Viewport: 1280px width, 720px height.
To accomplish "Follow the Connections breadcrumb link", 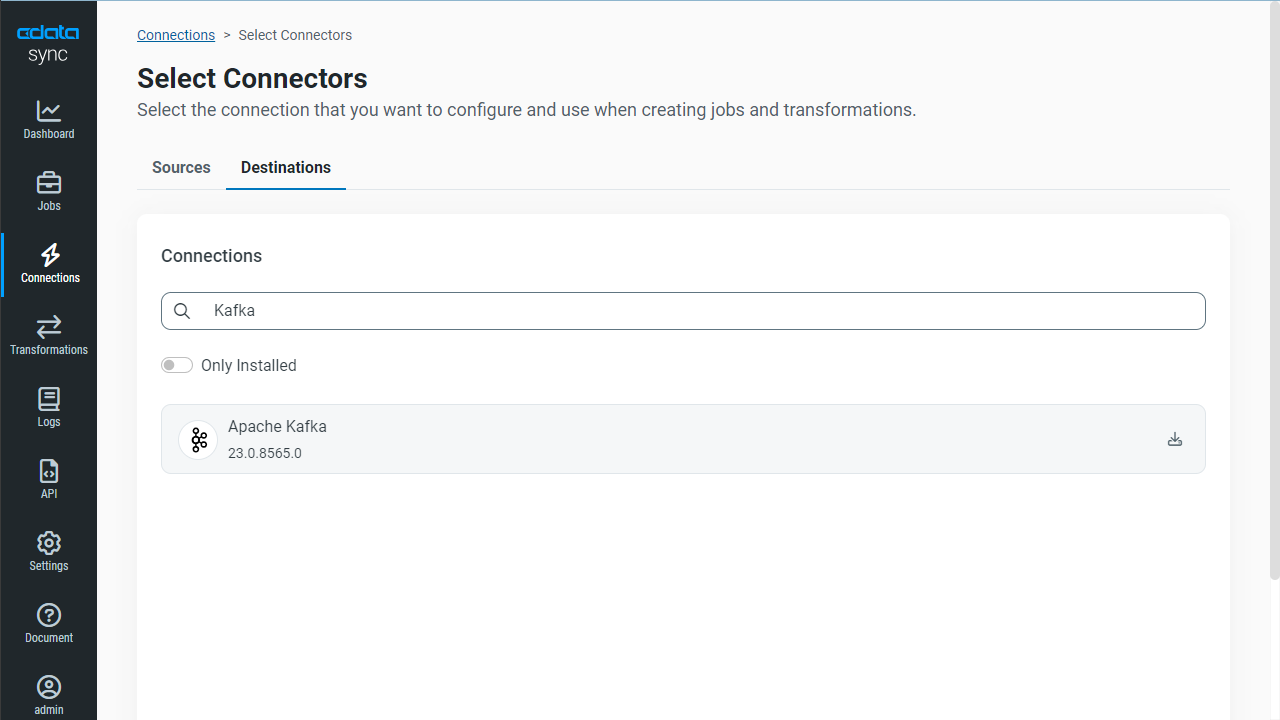I will point(176,35).
